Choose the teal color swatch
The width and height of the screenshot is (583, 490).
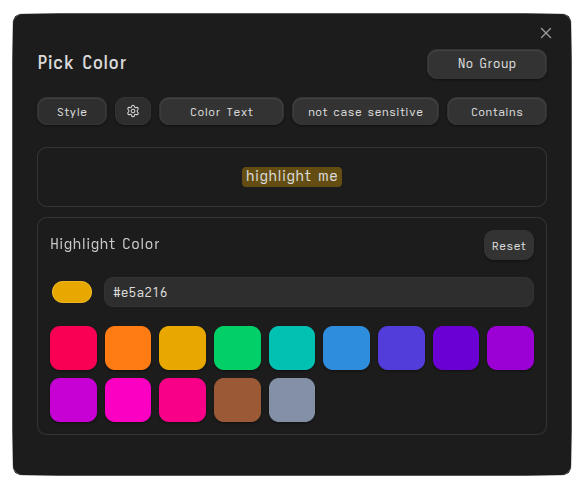(292, 348)
